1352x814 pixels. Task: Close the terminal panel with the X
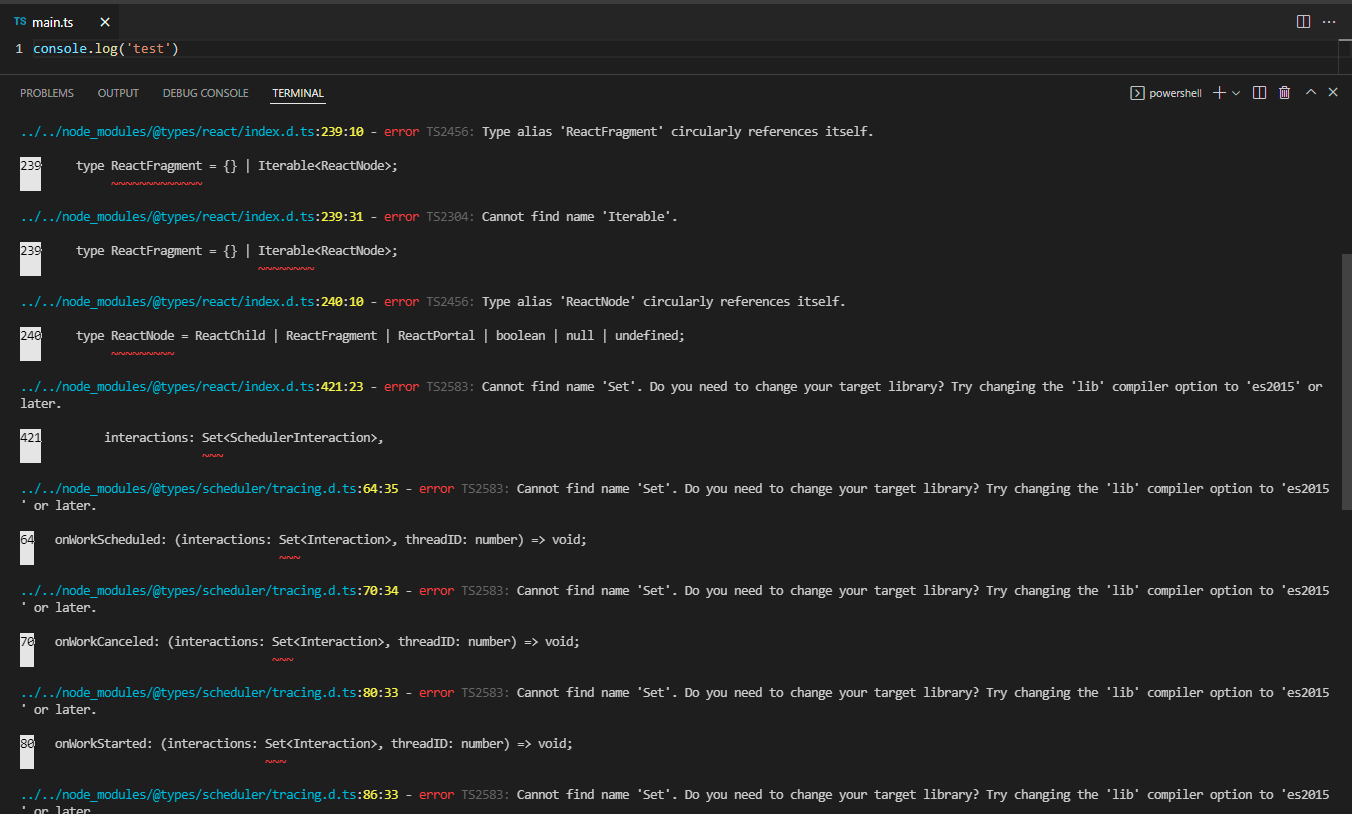(x=1333, y=92)
